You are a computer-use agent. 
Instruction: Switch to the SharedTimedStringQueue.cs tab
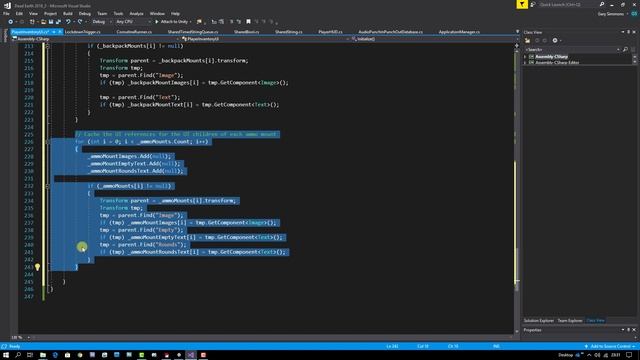click(x=193, y=32)
